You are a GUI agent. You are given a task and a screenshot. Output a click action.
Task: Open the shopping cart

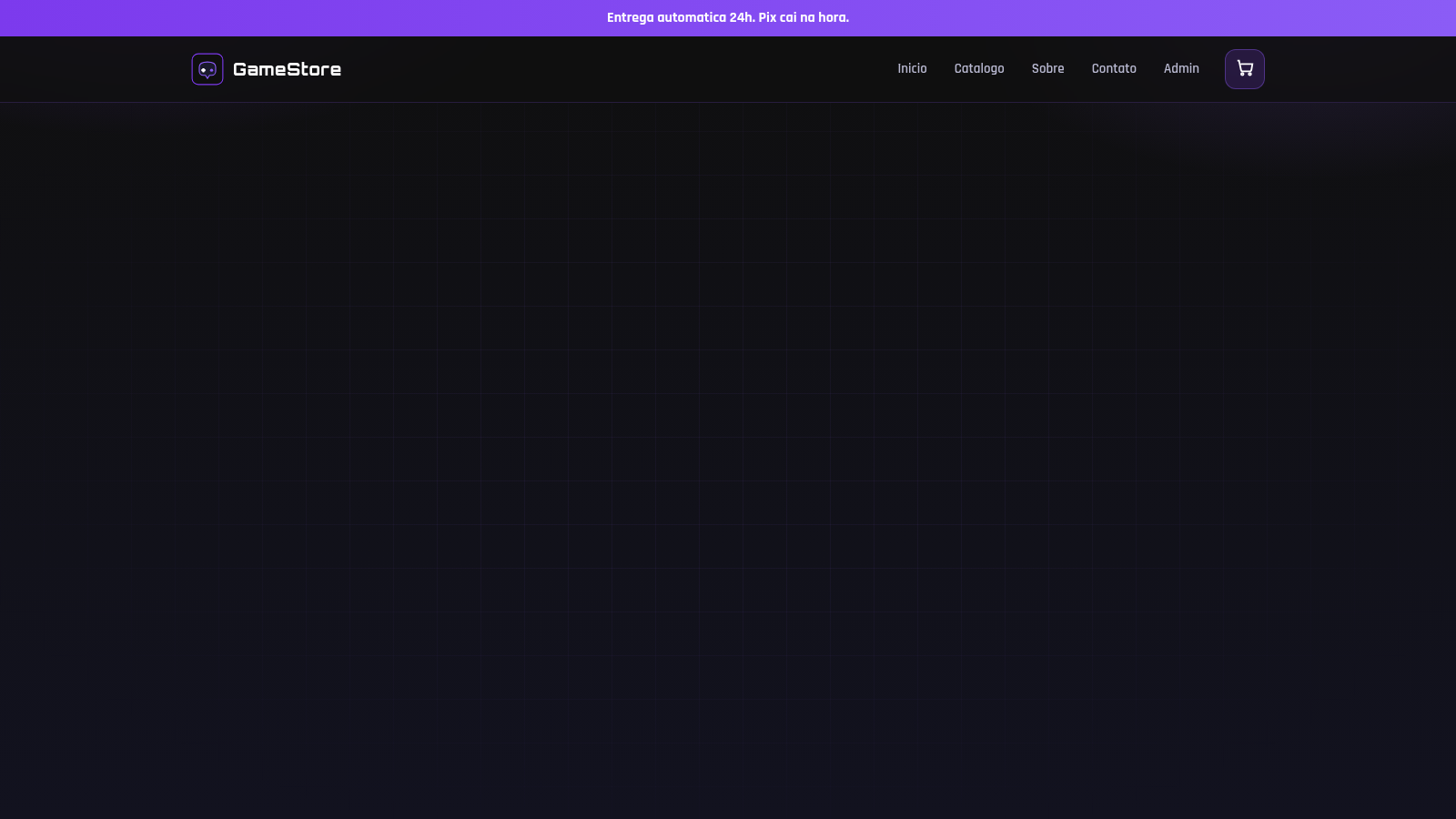pos(1244,69)
